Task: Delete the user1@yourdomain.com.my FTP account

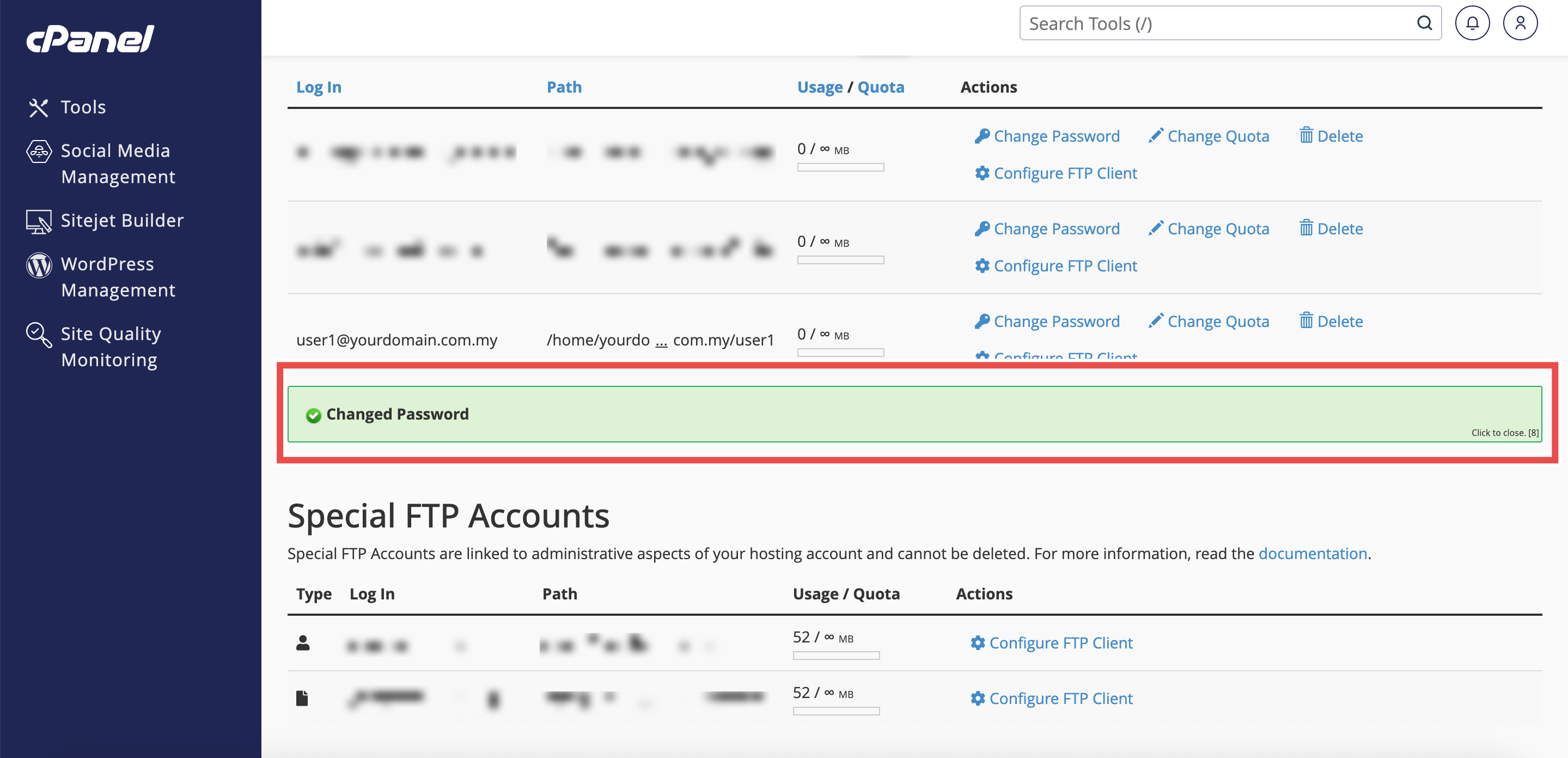Action: coord(1331,321)
